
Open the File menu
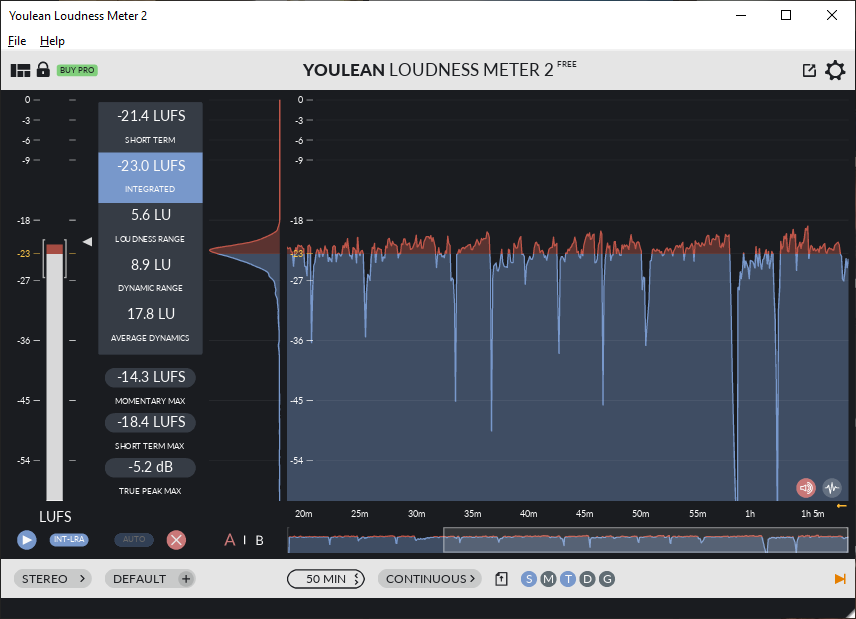pos(17,41)
